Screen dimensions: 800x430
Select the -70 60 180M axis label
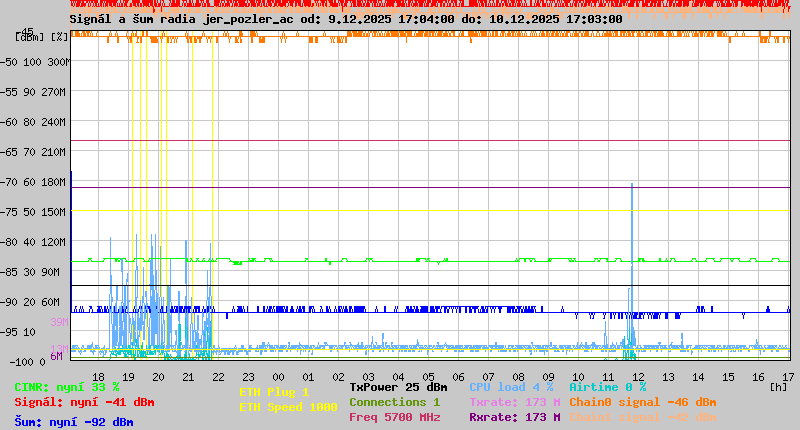(33, 182)
